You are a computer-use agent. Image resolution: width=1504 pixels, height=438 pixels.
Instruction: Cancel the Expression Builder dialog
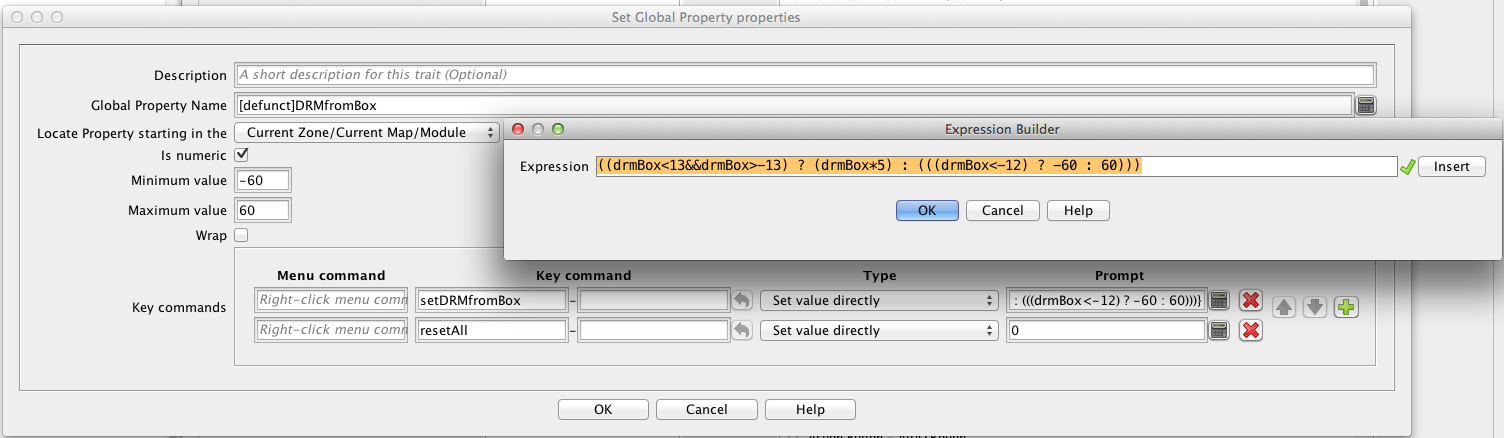(1002, 210)
